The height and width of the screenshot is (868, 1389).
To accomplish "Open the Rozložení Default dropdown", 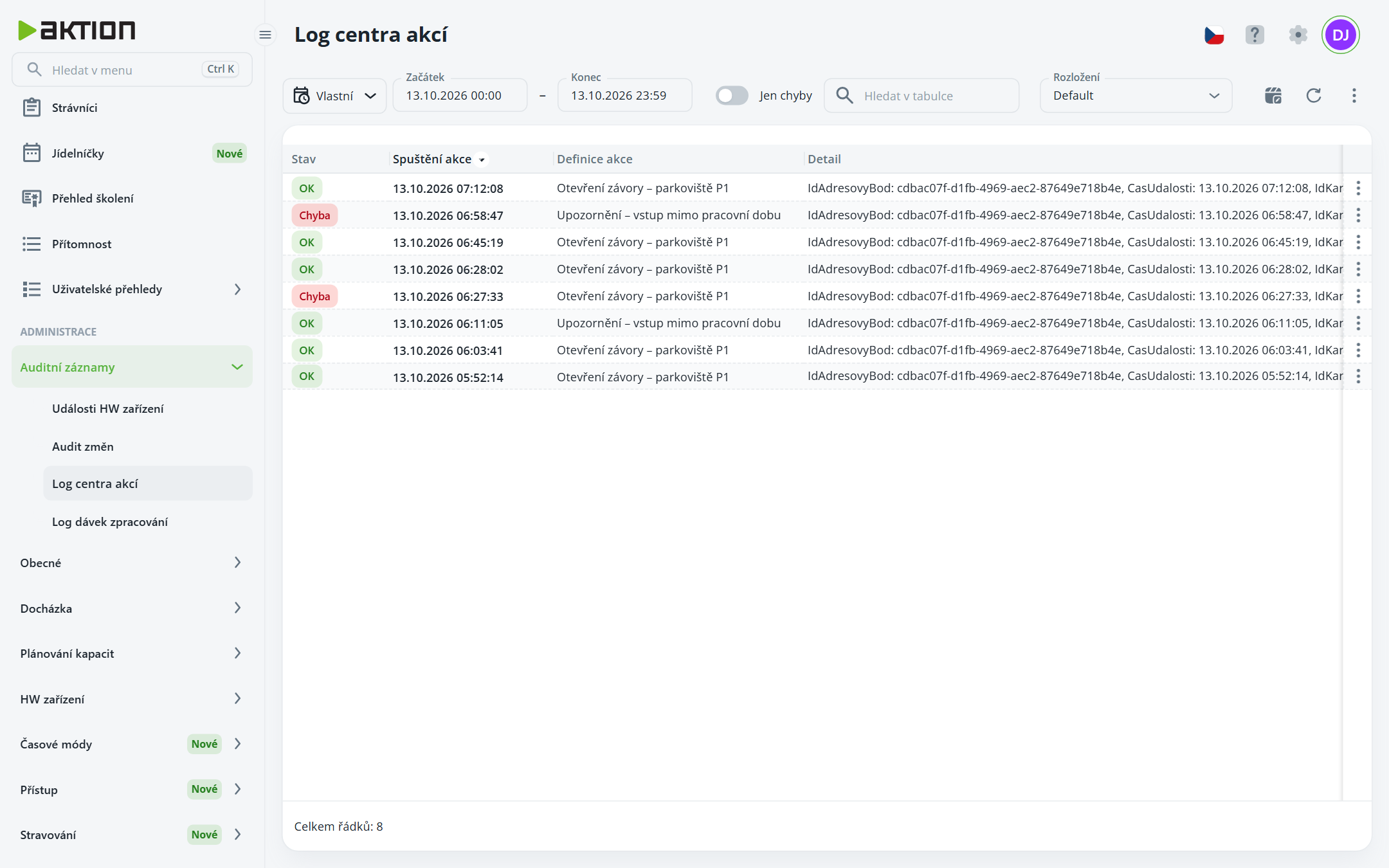I will click(x=1136, y=96).
